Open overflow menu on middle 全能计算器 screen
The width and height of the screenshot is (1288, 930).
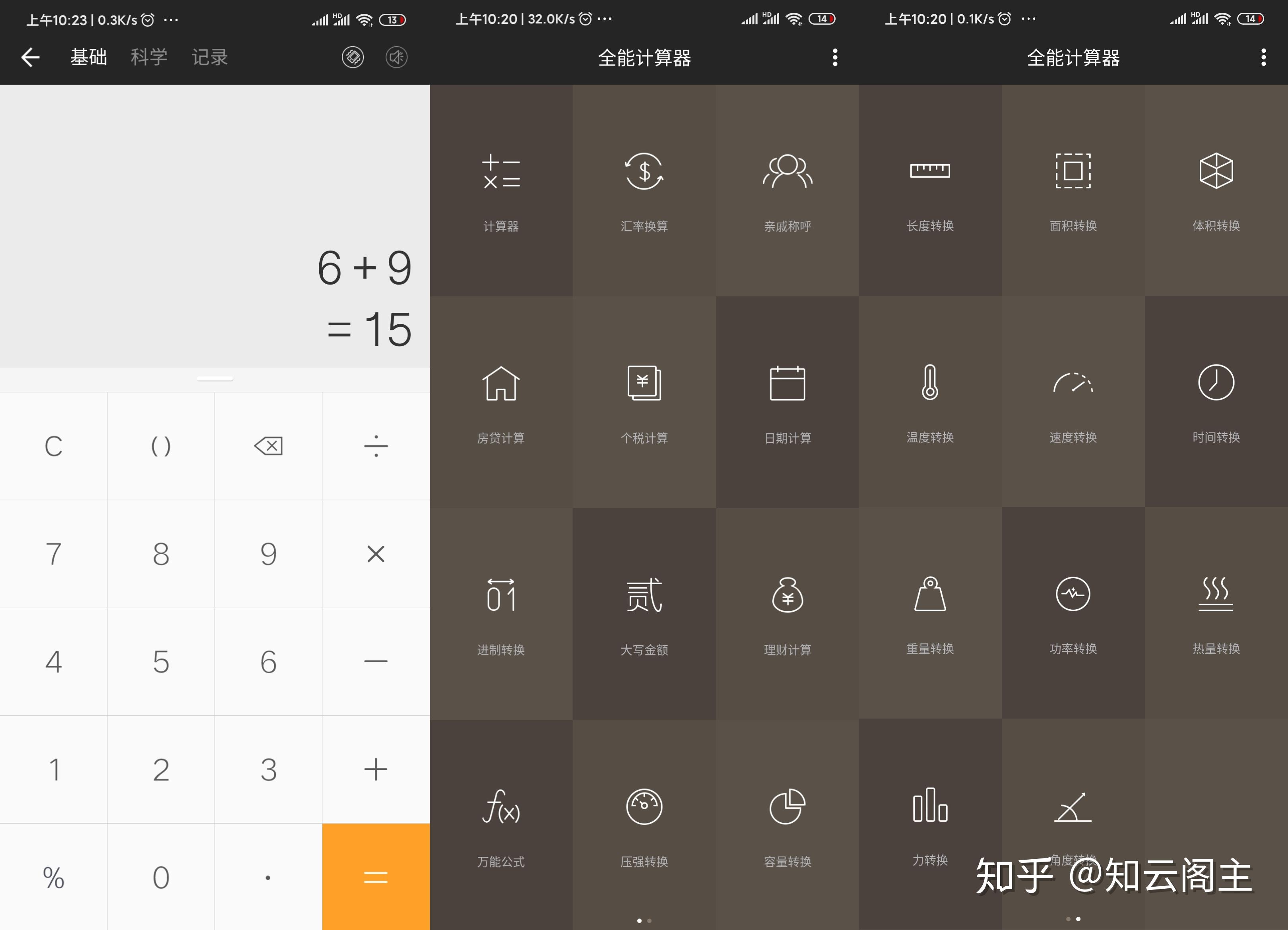[835, 57]
